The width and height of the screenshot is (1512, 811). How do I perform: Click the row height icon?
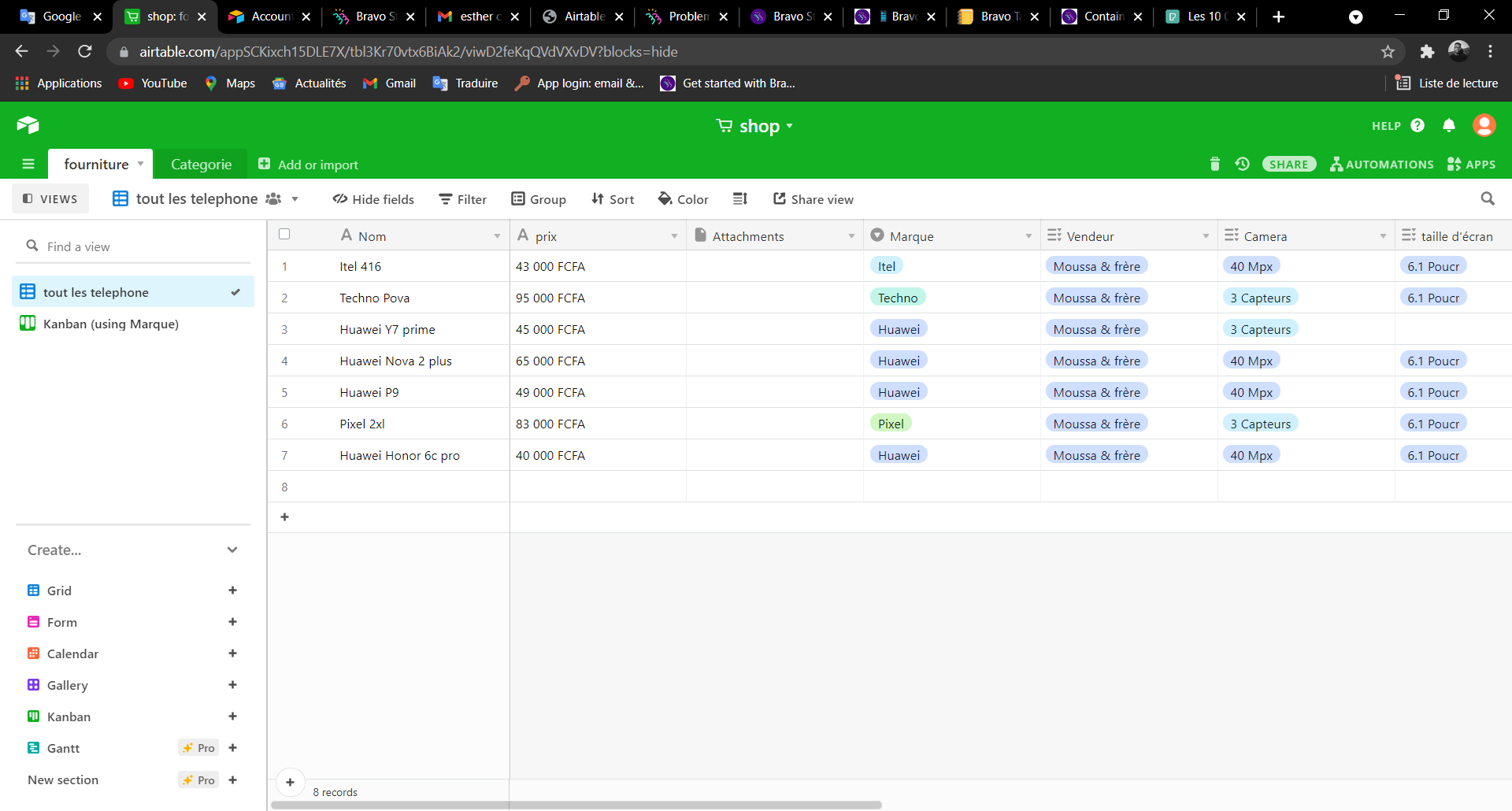coord(739,199)
